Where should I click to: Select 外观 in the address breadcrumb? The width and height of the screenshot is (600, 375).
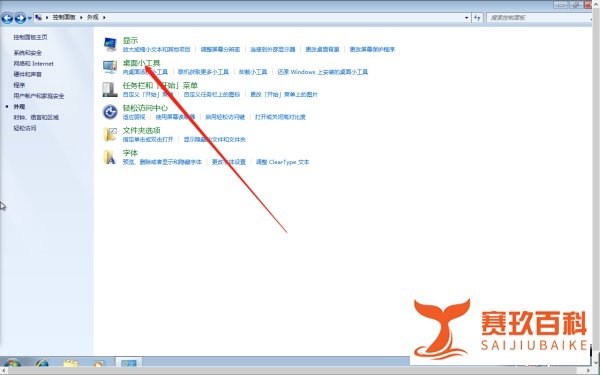pyautogui.click(x=93, y=17)
